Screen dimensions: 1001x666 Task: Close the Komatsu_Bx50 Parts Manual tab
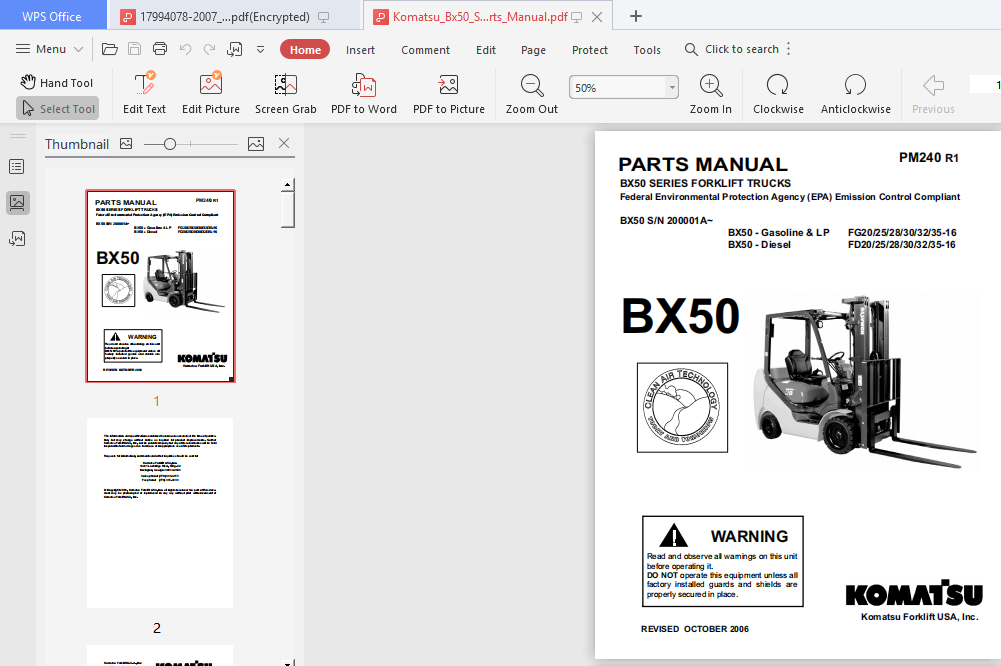tap(597, 17)
